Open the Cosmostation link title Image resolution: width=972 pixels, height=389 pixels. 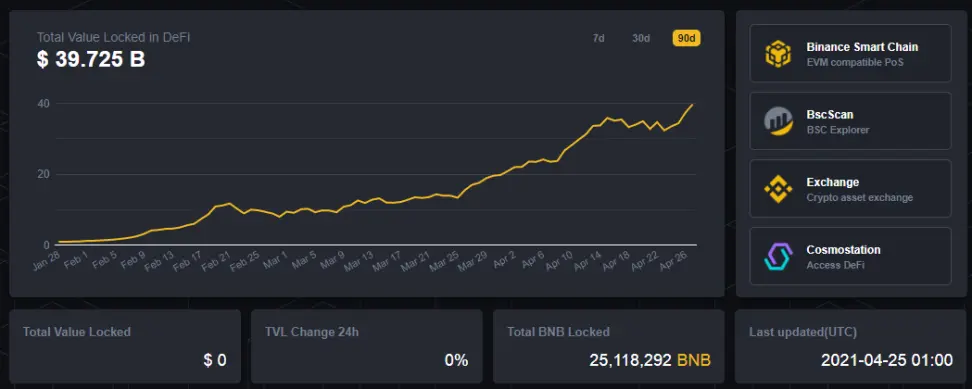843,250
